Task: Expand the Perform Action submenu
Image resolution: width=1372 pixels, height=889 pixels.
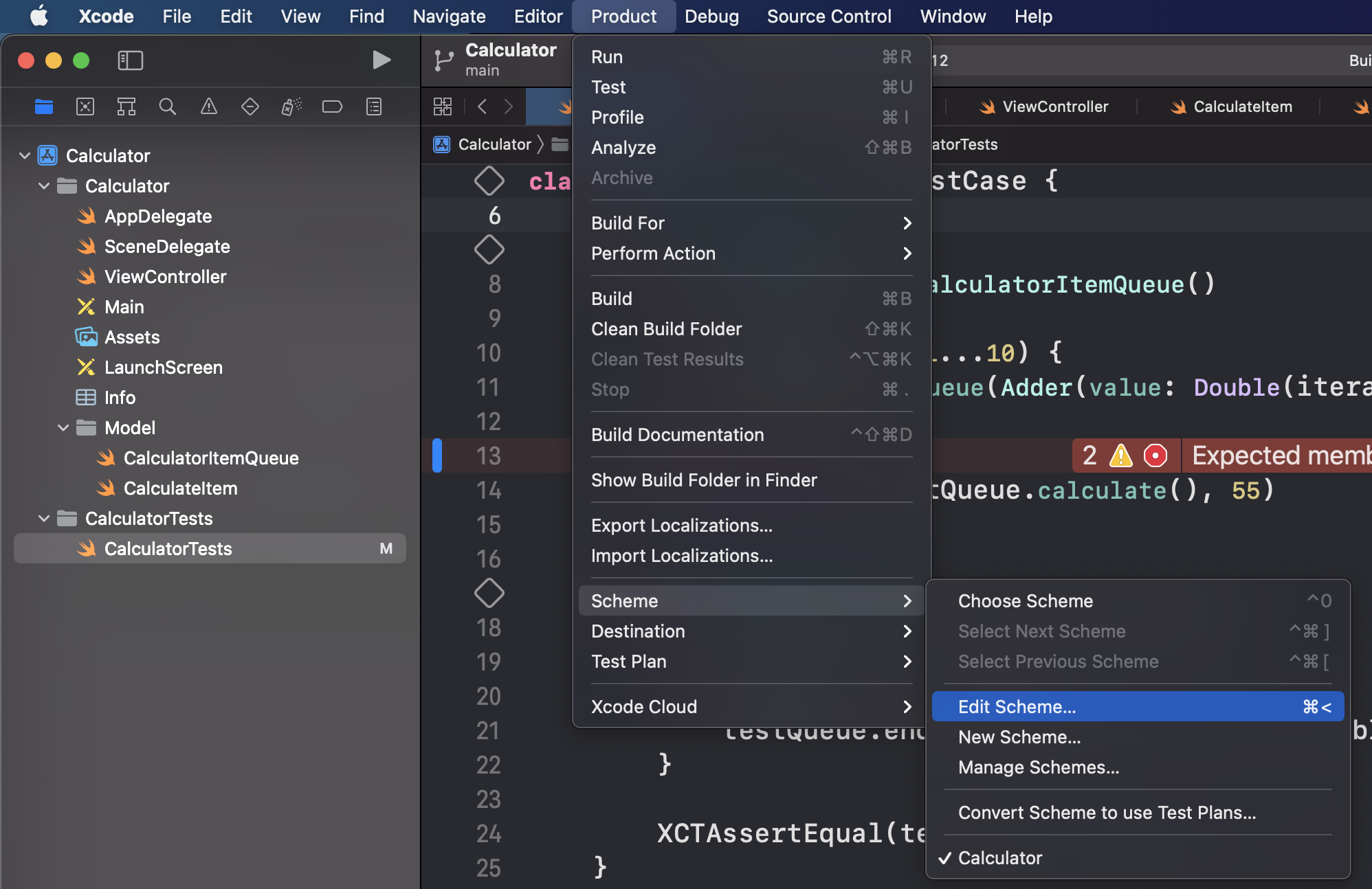Action: point(751,254)
